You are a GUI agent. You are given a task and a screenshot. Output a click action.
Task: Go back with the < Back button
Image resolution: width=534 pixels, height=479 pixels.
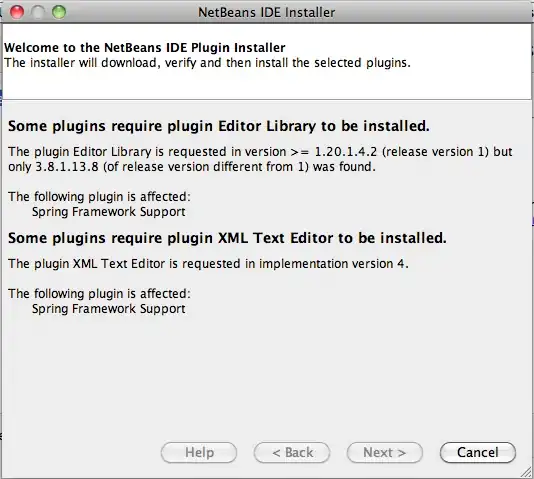(292, 452)
